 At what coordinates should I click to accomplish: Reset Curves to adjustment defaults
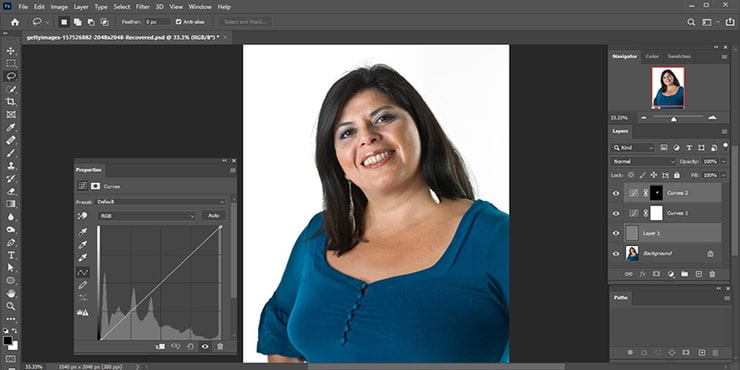coord(190,346)
